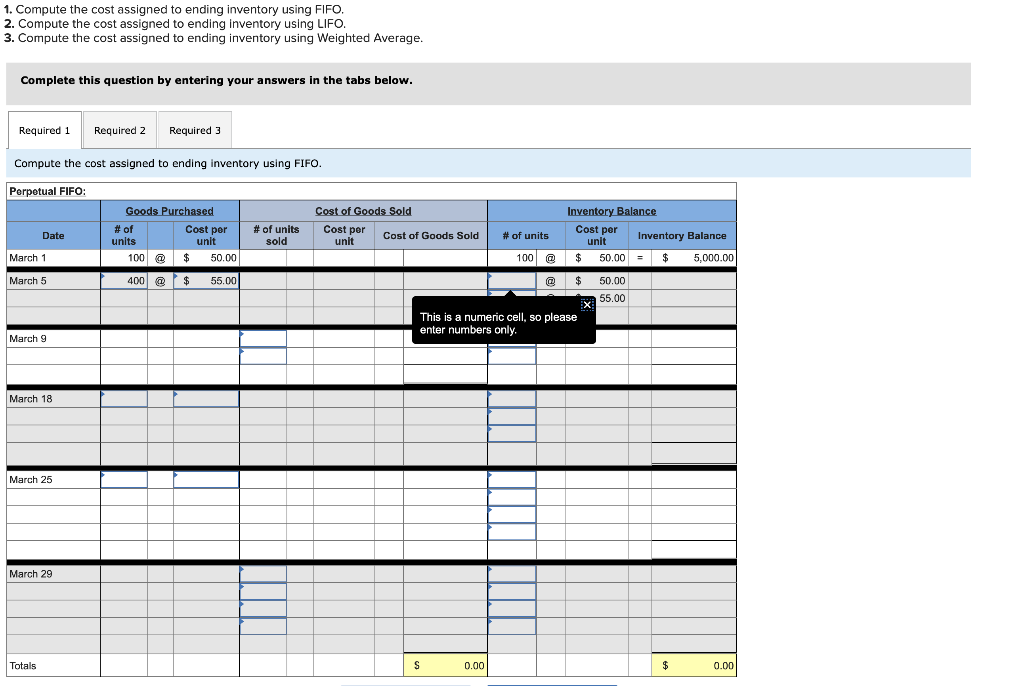Select the Required 1 tab
Viewport: 1024px width, 686px height.
(44, 130)
